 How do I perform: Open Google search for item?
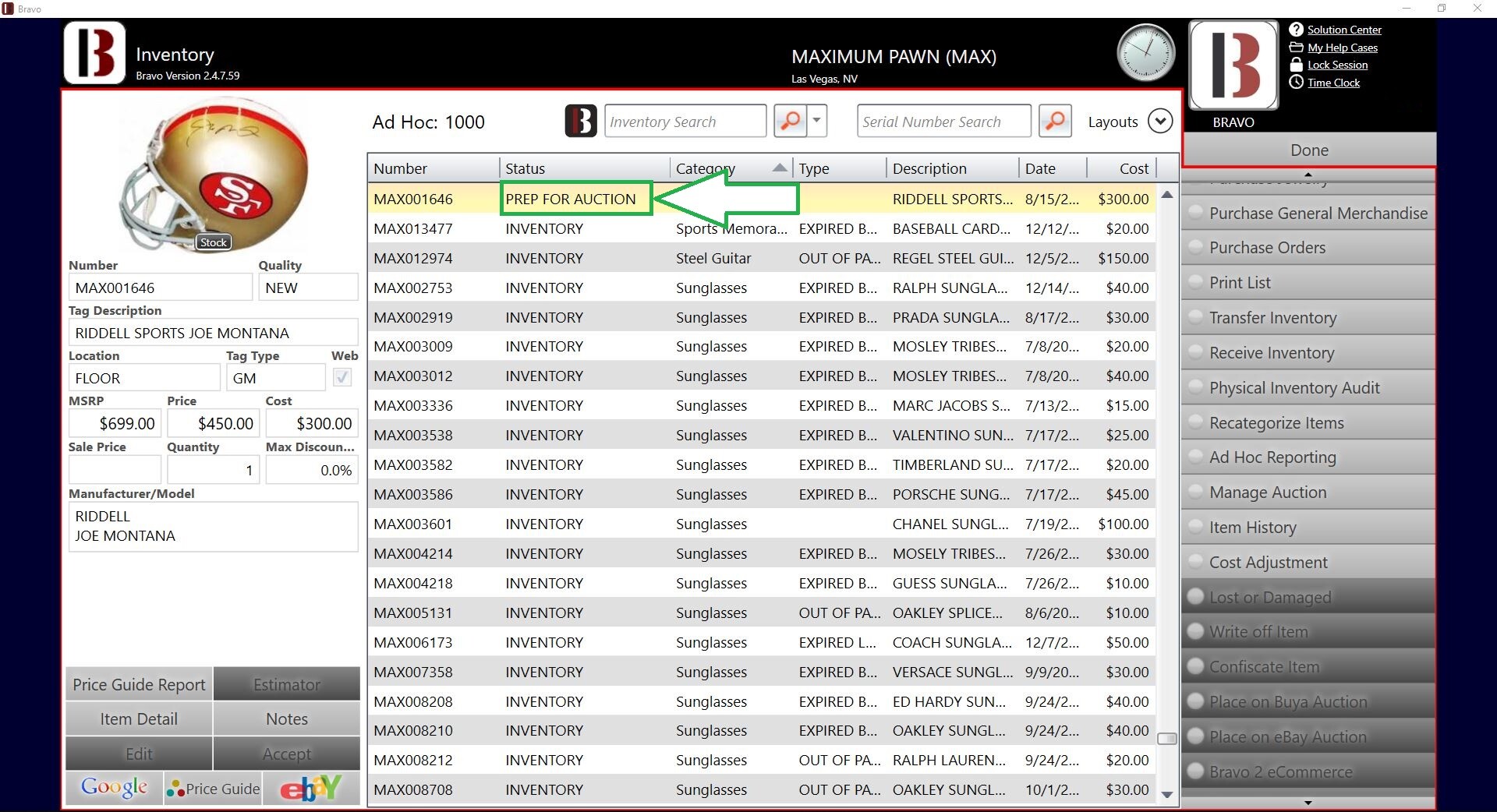115,788
